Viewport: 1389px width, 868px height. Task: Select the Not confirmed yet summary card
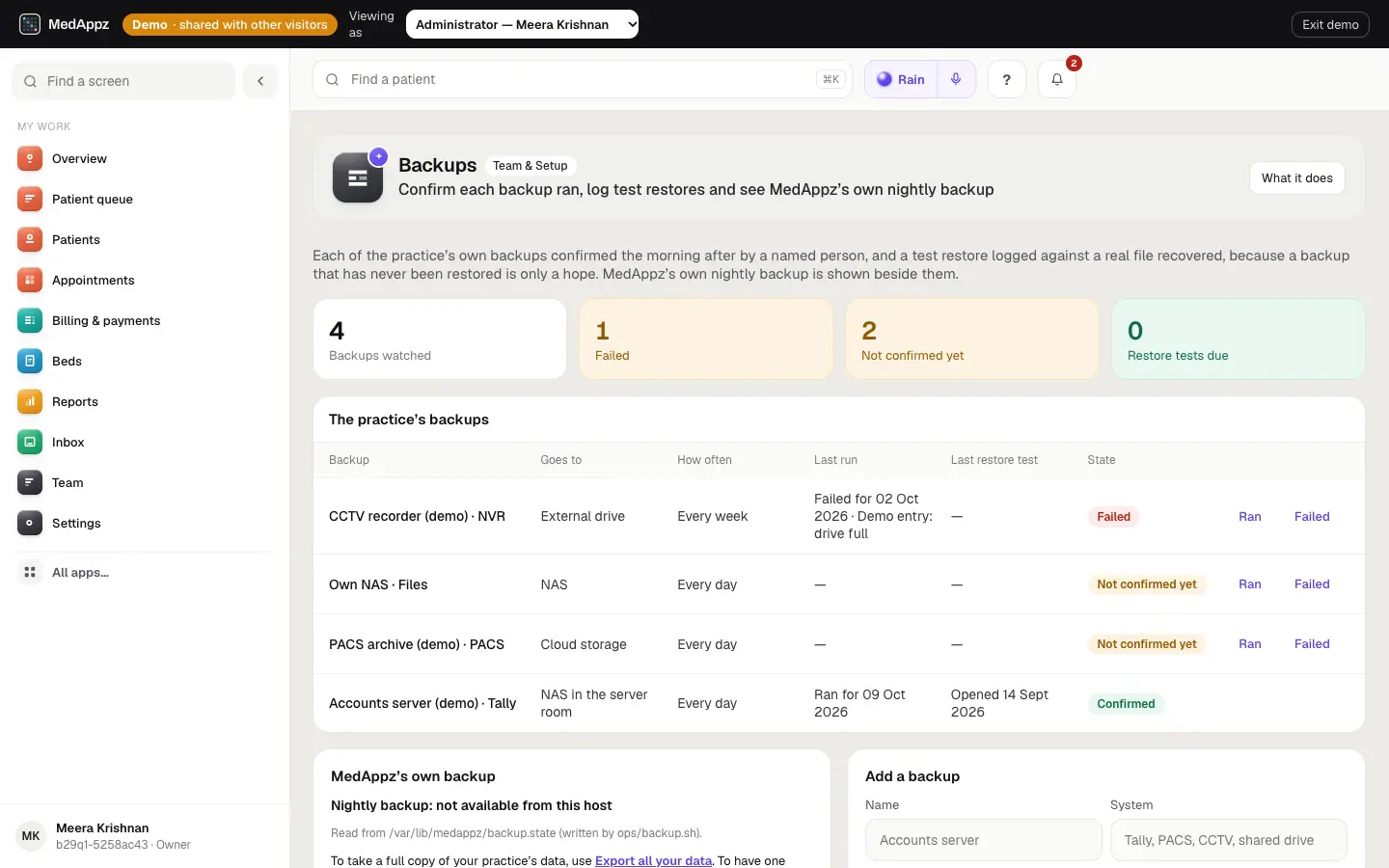click(x=972, y=339)
